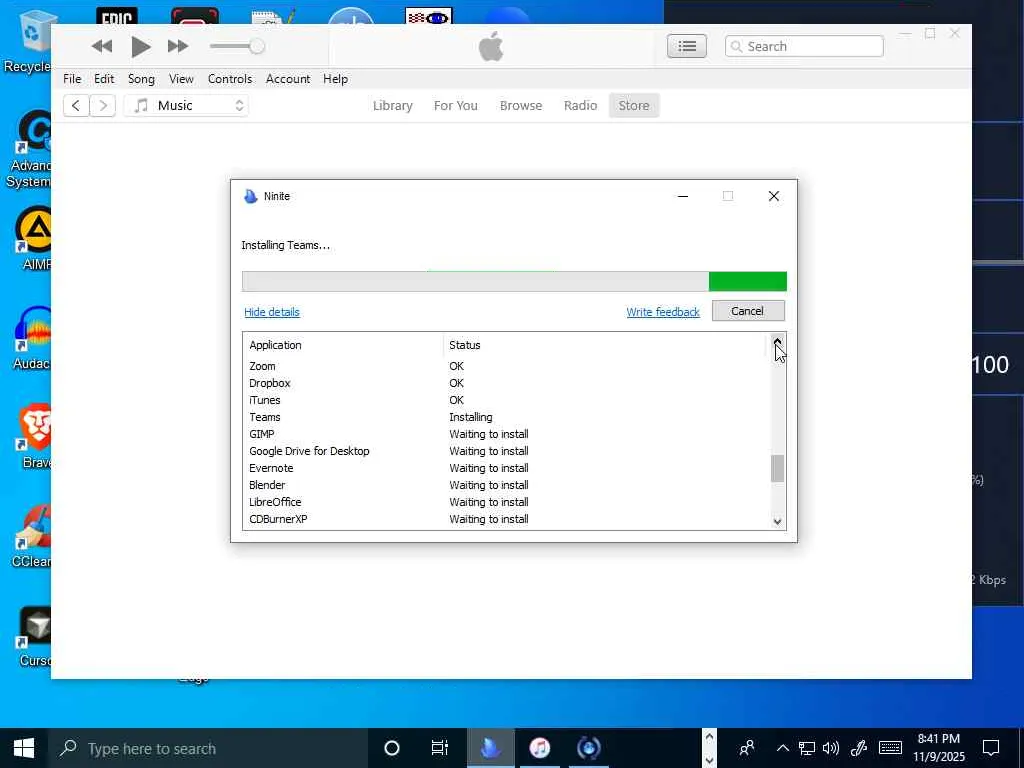This screenshot has height=768, width=1024.
Task: Select the GIMP row in Ninite list
Action: click(506, 434)
